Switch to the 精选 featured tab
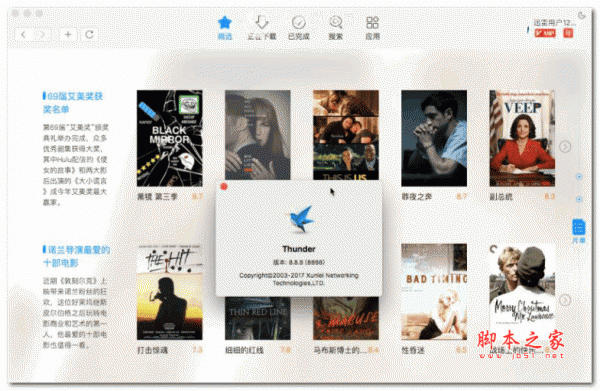This screenshot has height=391, width=600. pyautogui.click(x=225, y=28)
